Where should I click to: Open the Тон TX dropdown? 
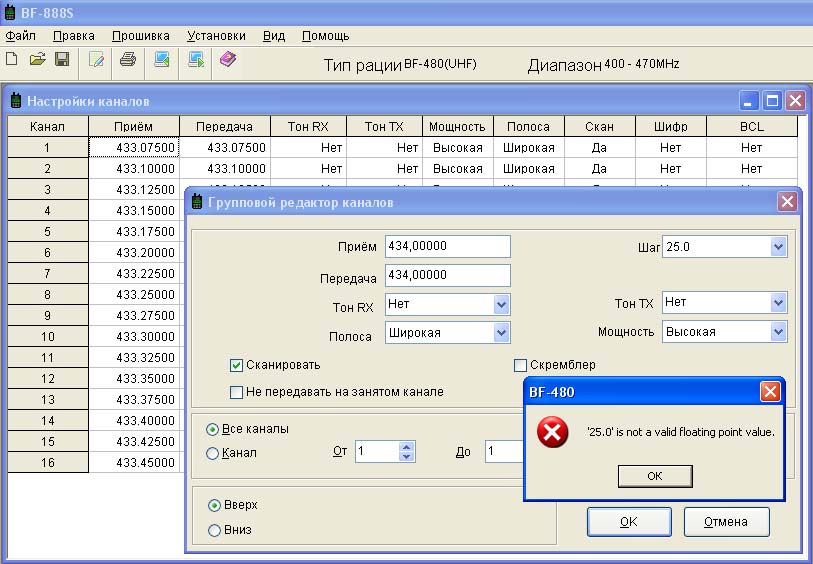click(778, 302)
